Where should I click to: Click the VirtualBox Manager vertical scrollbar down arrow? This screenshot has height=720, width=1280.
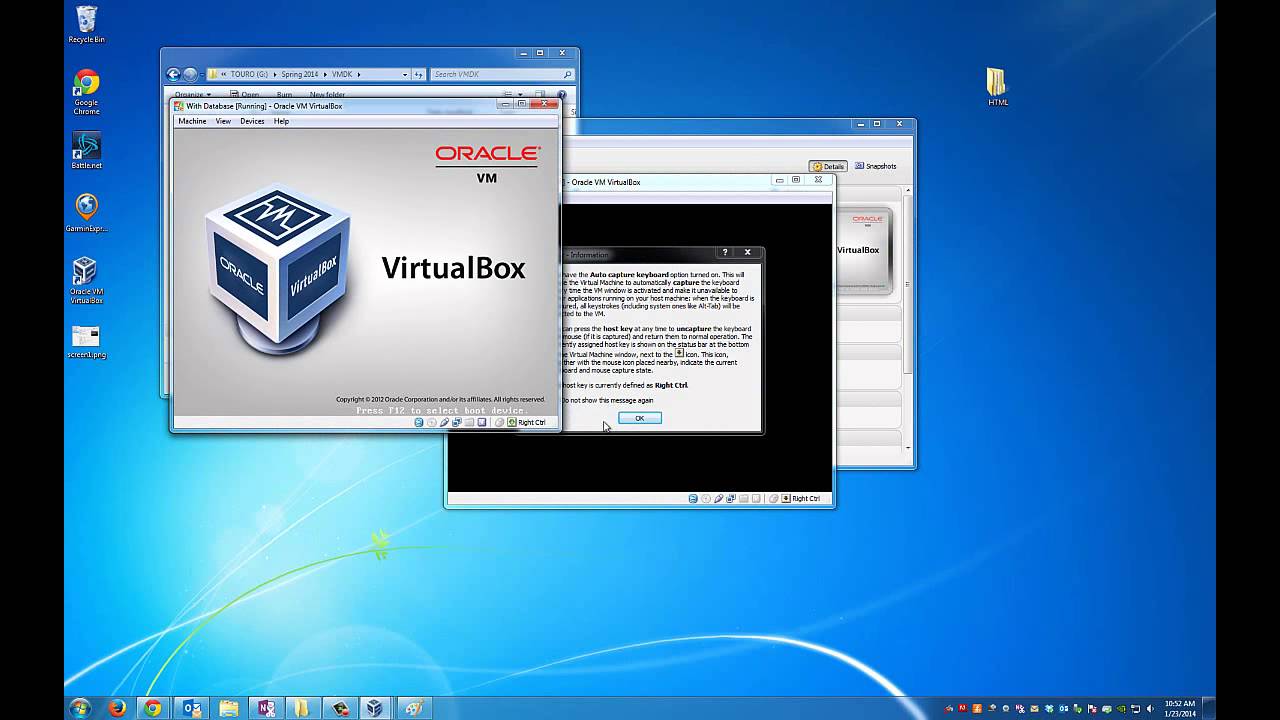908,447
